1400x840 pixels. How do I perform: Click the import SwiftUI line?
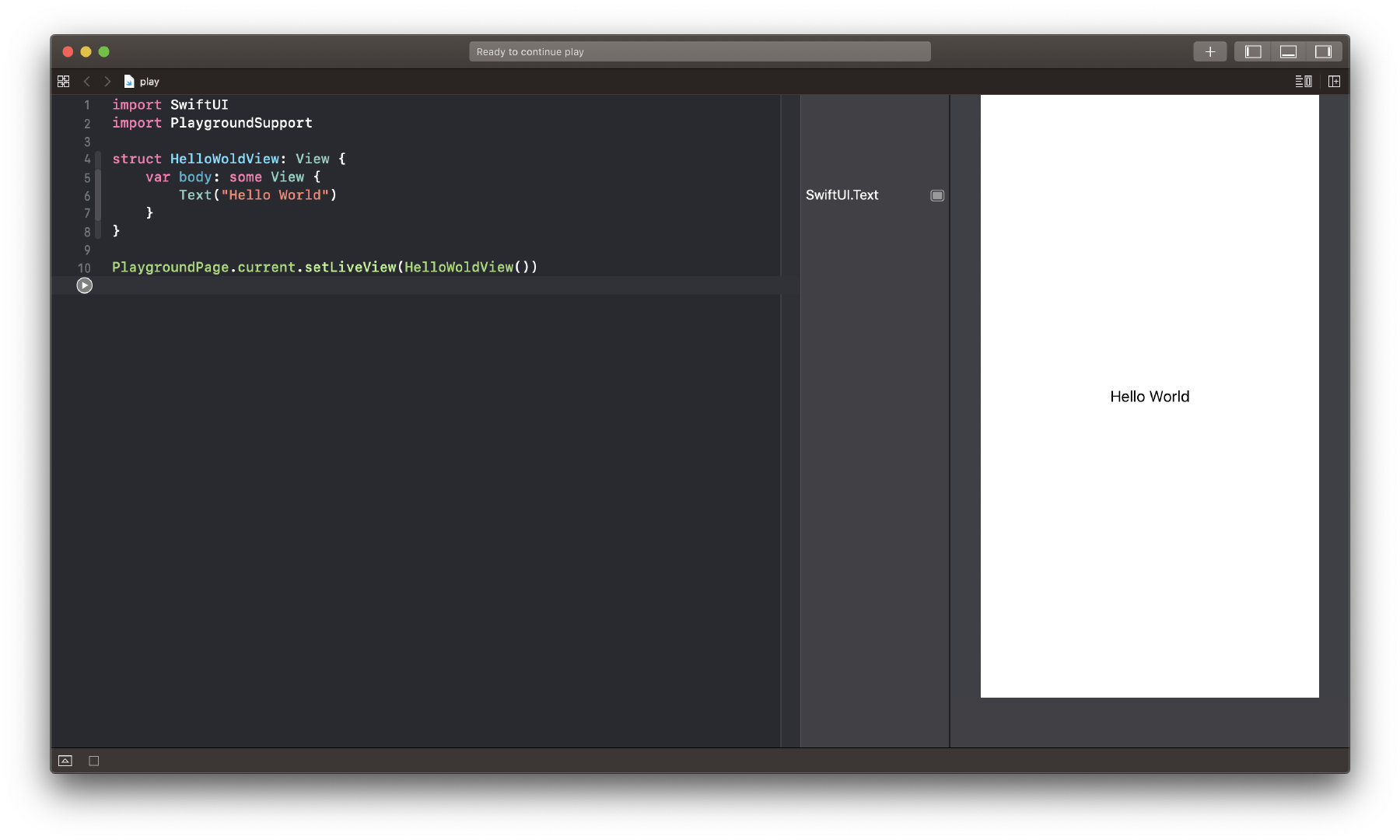click(170, 105)
